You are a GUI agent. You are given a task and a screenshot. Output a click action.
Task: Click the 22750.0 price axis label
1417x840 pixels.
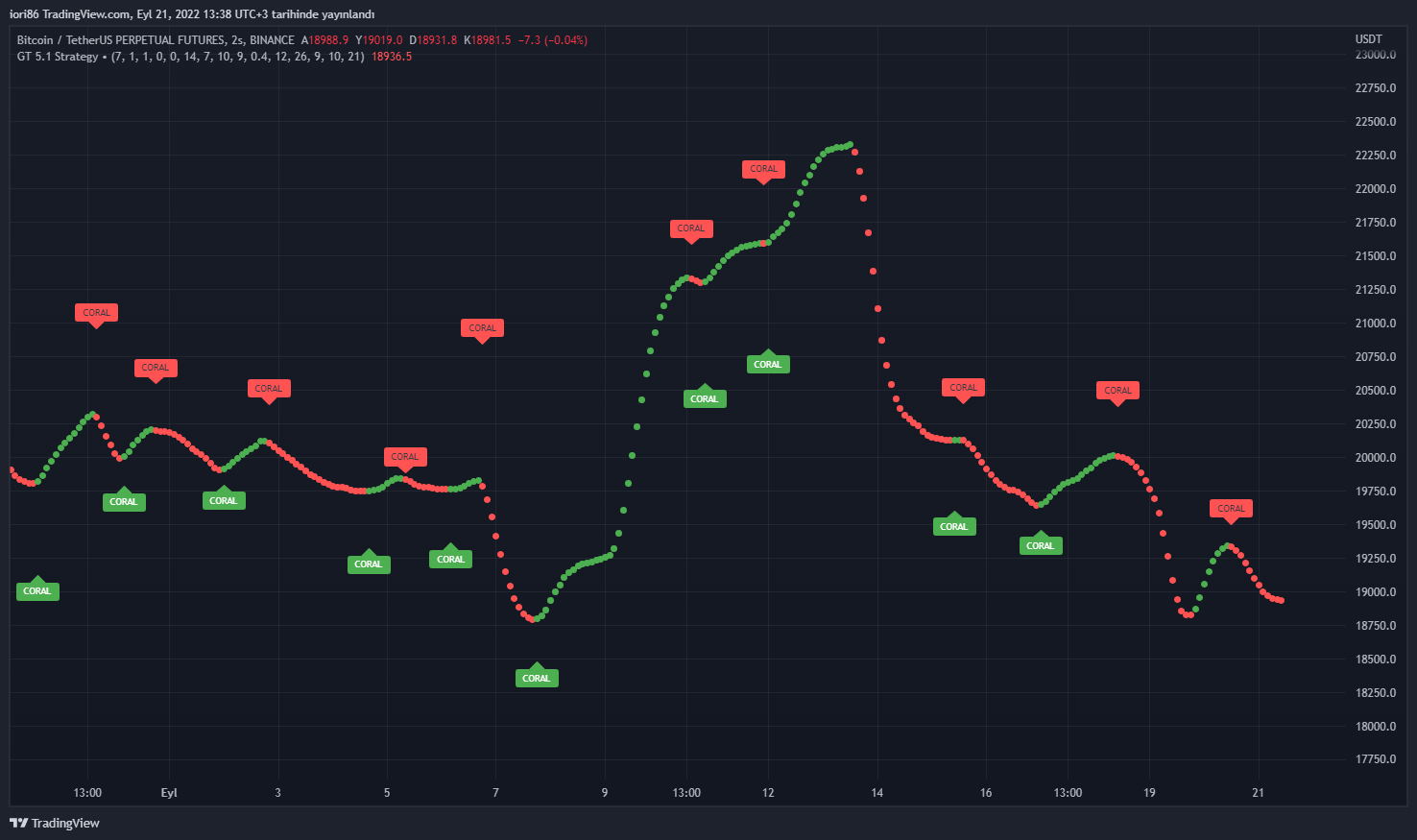click(x=1376, y=88)
